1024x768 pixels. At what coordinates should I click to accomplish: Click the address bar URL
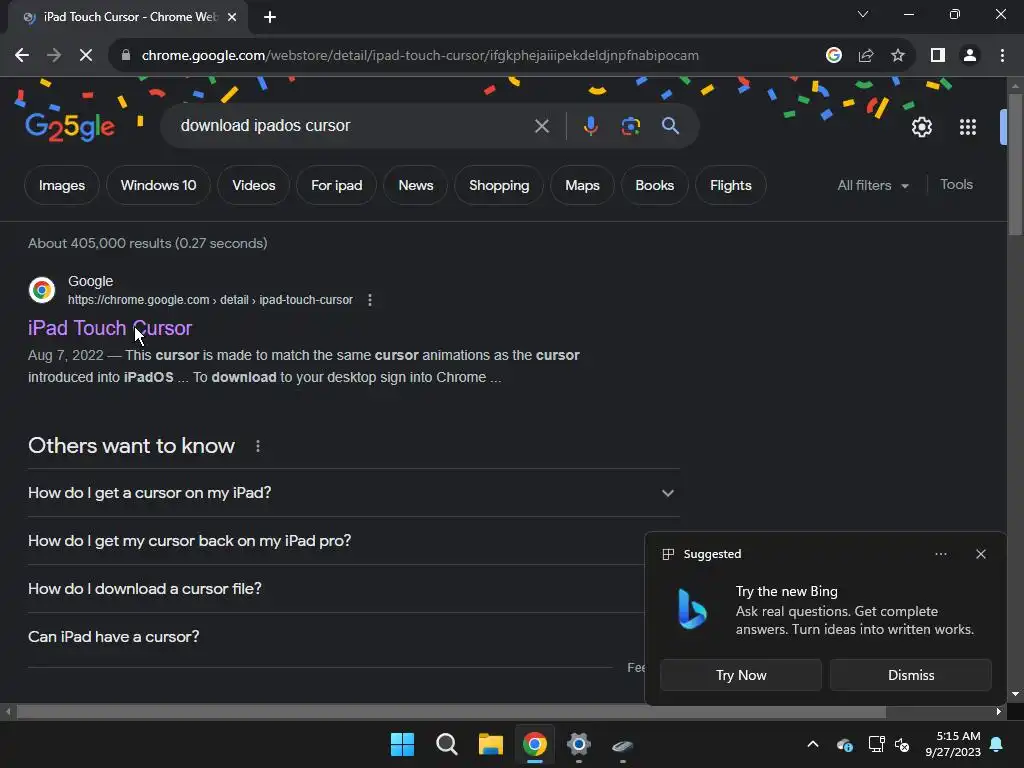(x=420, y=56)
